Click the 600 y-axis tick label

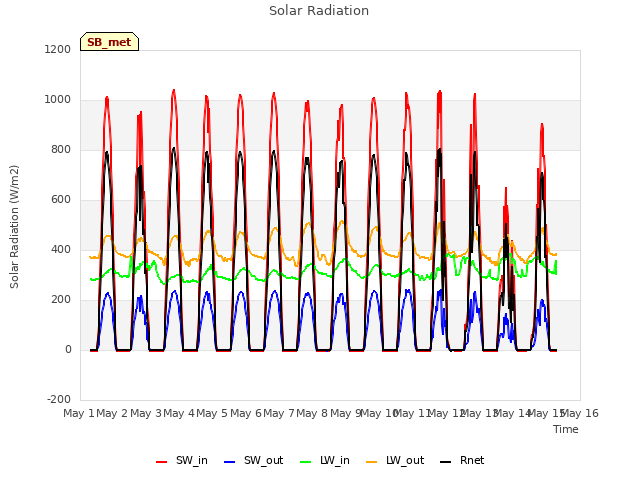pos(61,200)
